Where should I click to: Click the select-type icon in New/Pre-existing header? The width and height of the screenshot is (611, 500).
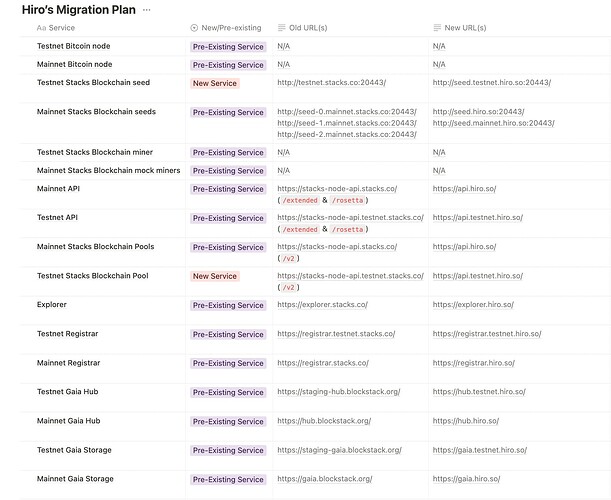coord(194,28)
